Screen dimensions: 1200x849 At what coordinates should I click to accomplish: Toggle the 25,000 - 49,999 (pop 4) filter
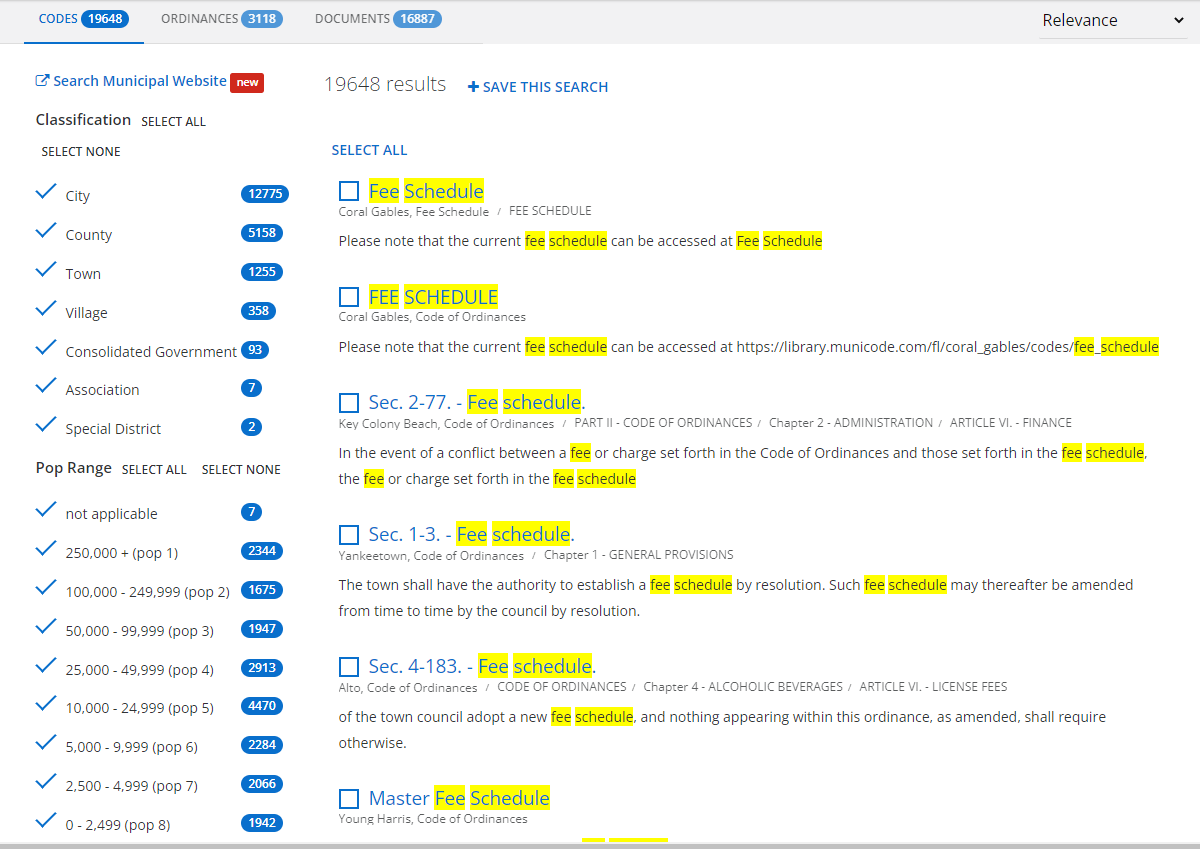click(x=46, y=666)
